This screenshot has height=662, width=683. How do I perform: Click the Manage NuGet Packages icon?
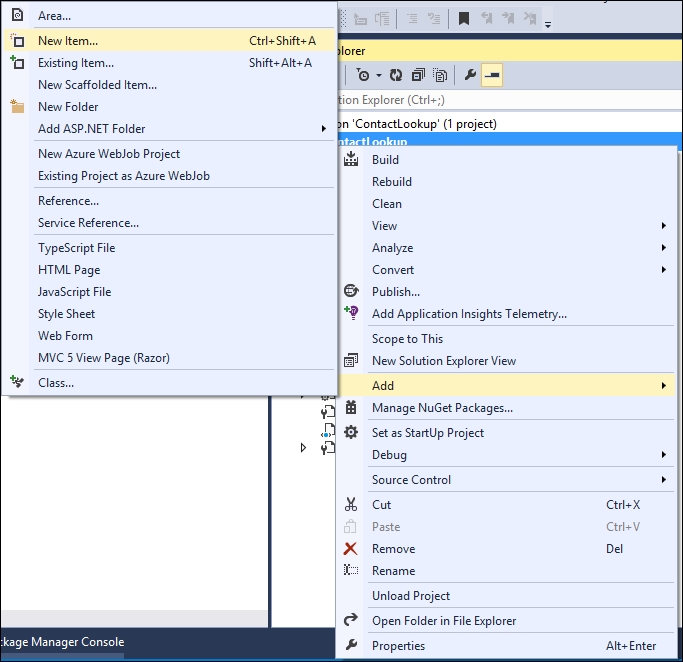tap(351, 408)
